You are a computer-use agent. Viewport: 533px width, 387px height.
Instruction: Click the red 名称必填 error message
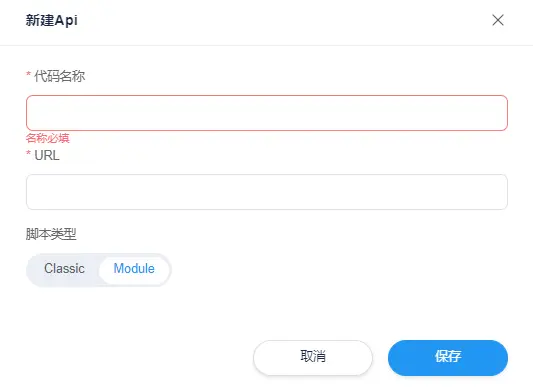[48, 138]
